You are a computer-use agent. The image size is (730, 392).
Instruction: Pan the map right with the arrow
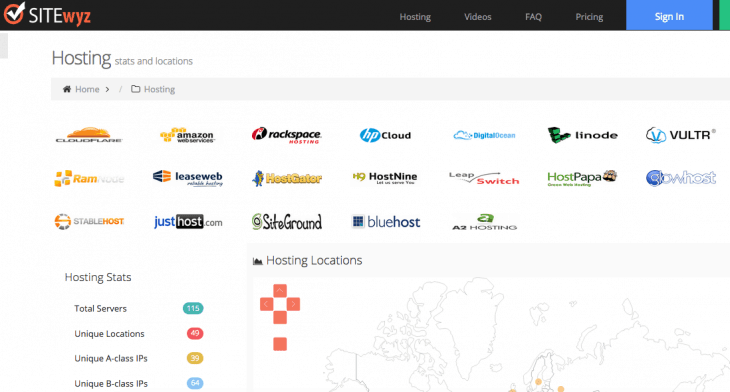(x=293, y=304)
